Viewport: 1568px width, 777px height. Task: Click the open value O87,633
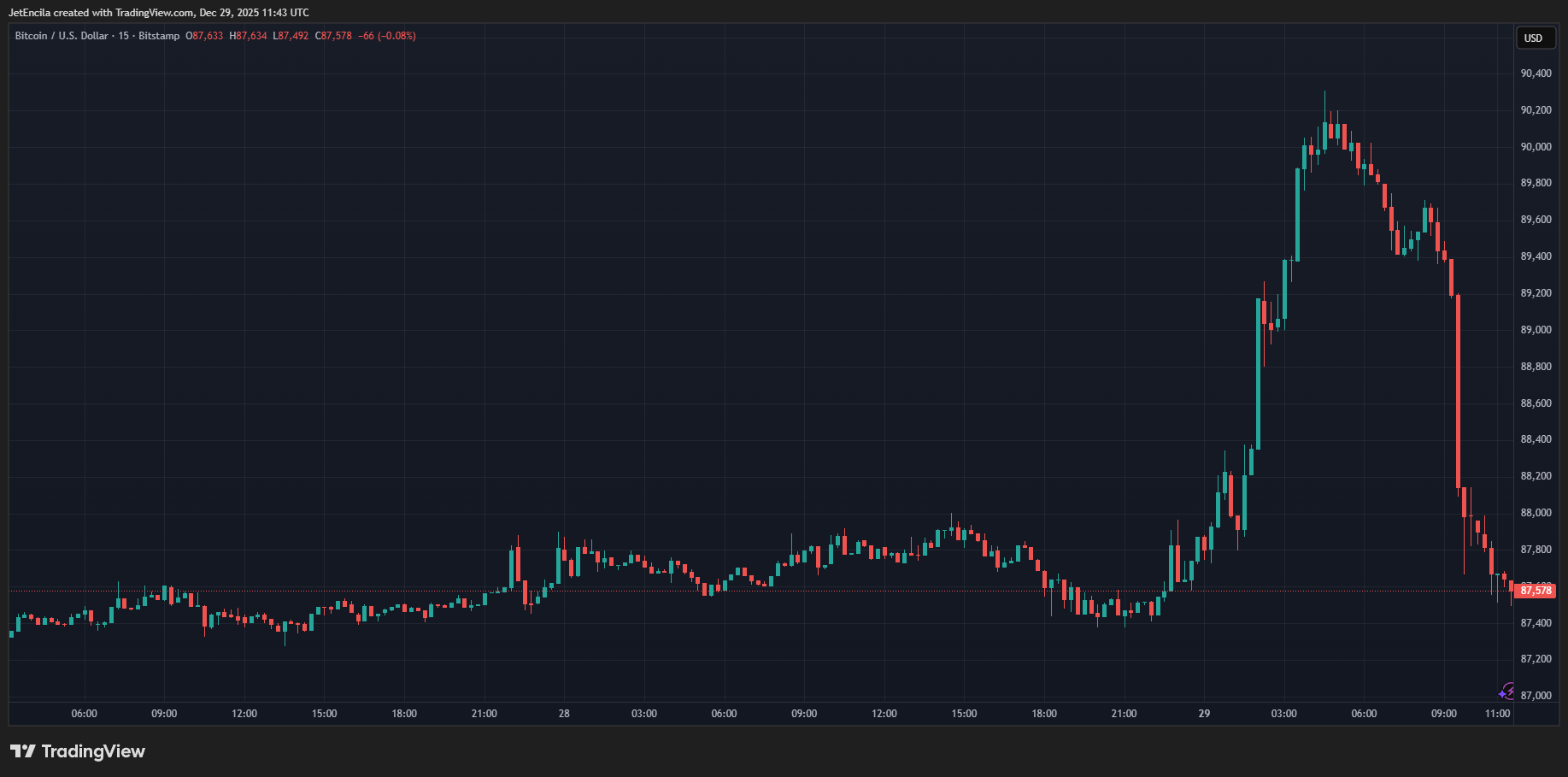[204, 36]
